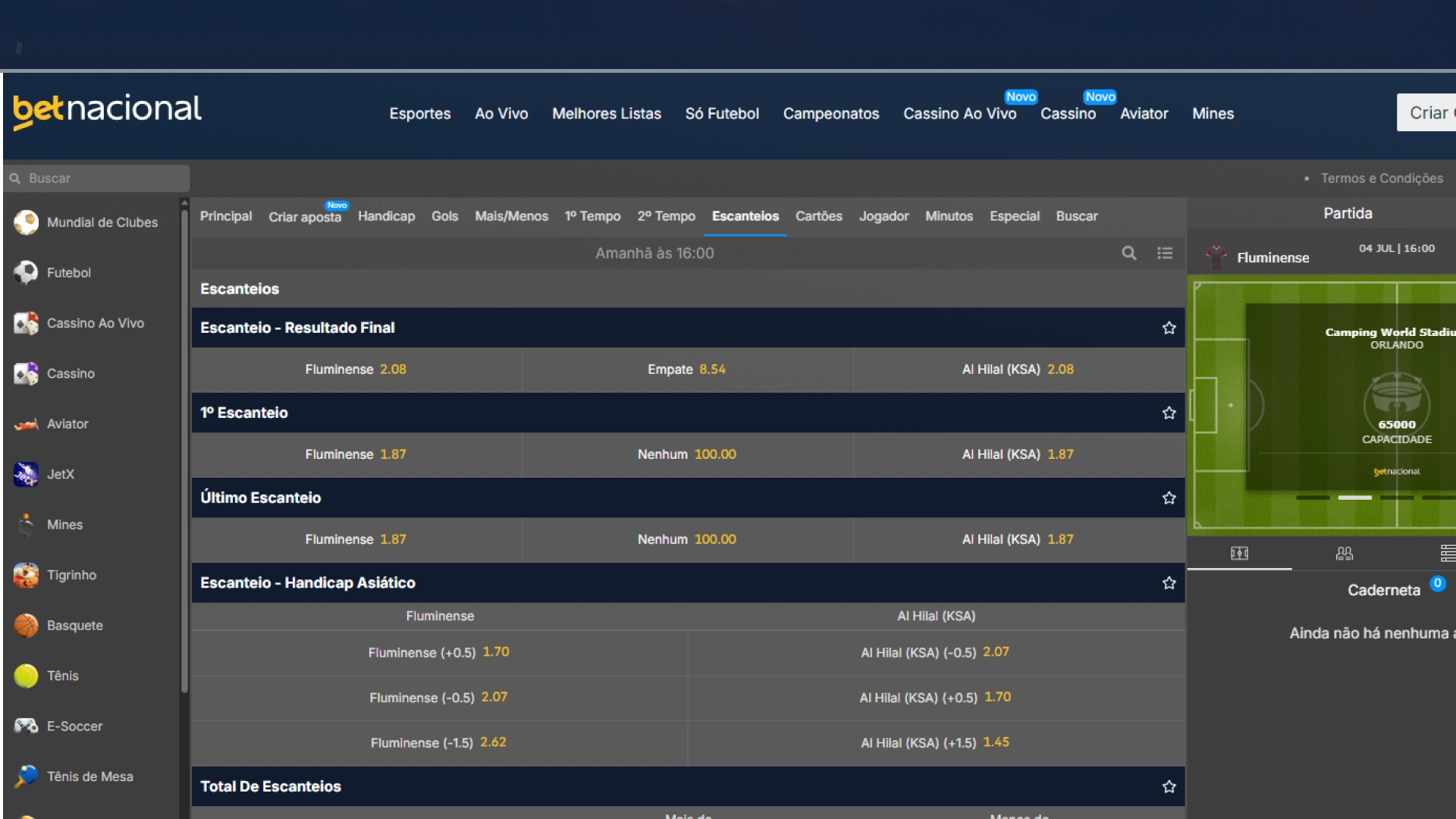Click the search magnifier icon beside match time
The image size is (1456, 819).
click(1128, 253)
